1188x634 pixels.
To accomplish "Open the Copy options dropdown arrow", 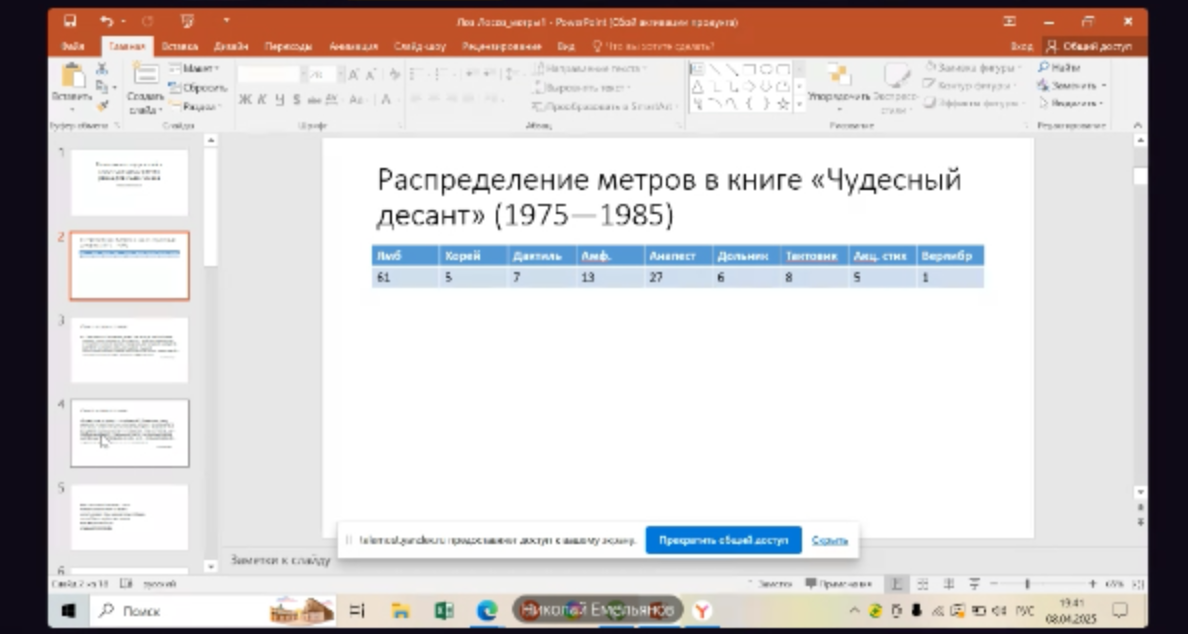I will (115, 87).
